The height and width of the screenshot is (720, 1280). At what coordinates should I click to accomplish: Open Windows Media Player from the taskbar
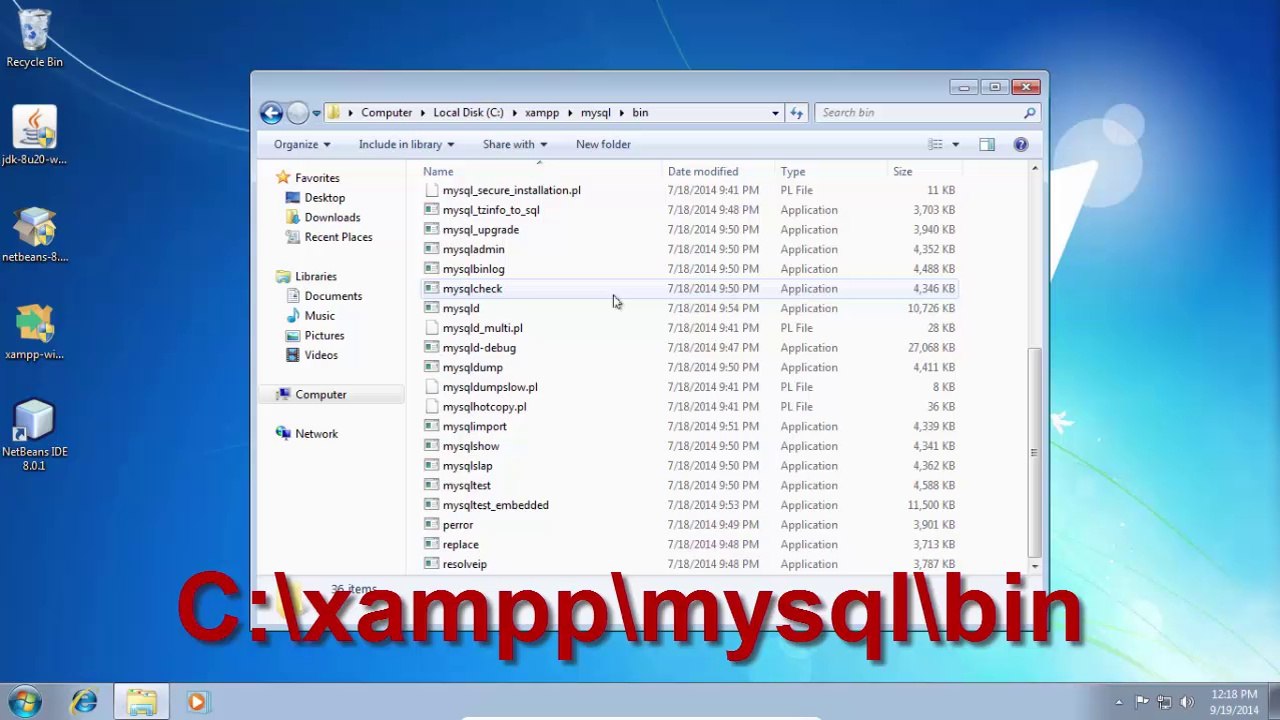(x=196, y=702)
